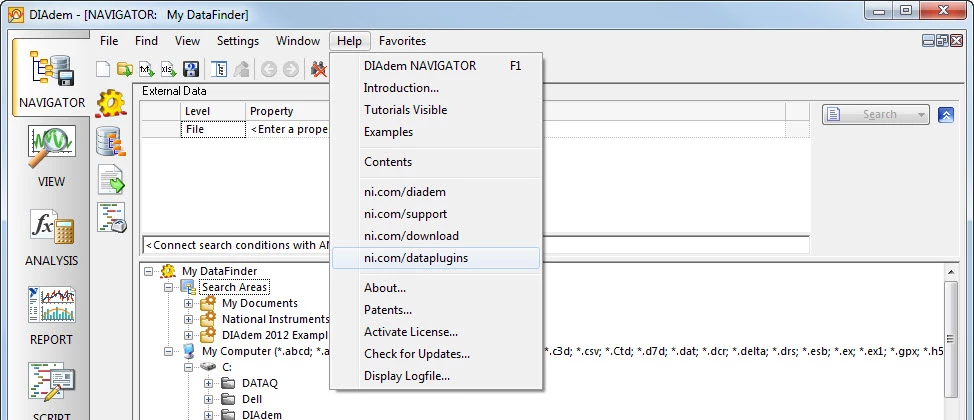Screen dimensions: 974x420
Task: Select the DATAQ folder
Action: click(x=260, y=383)
